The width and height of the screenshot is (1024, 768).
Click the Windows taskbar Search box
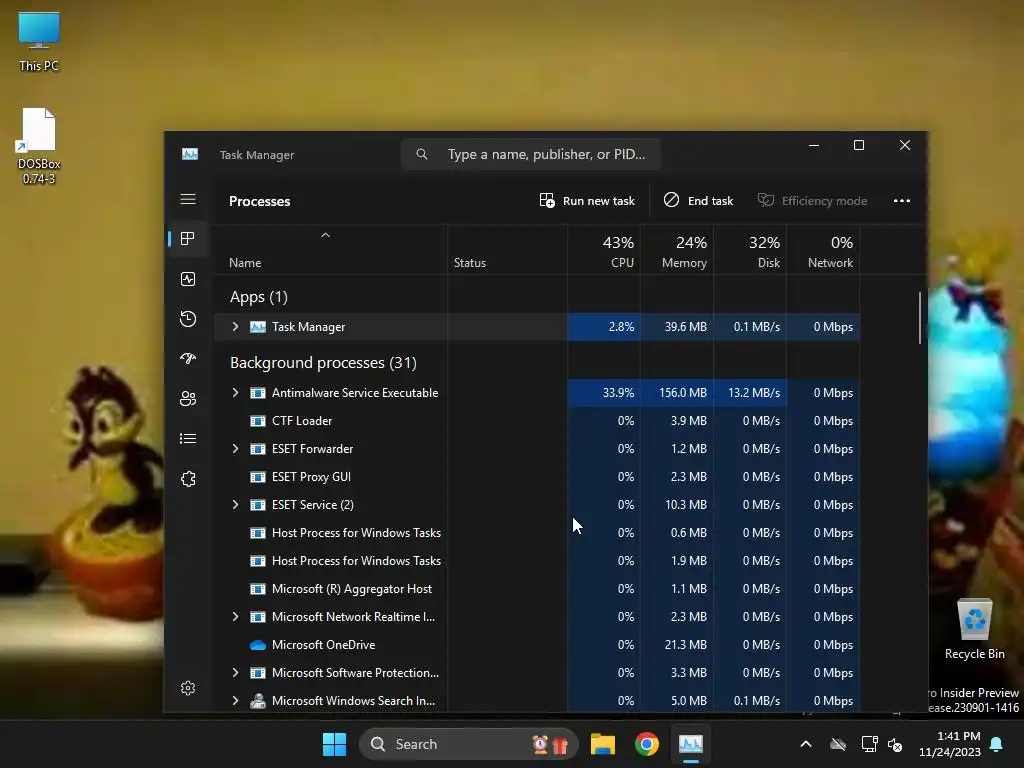coord(469,744)
